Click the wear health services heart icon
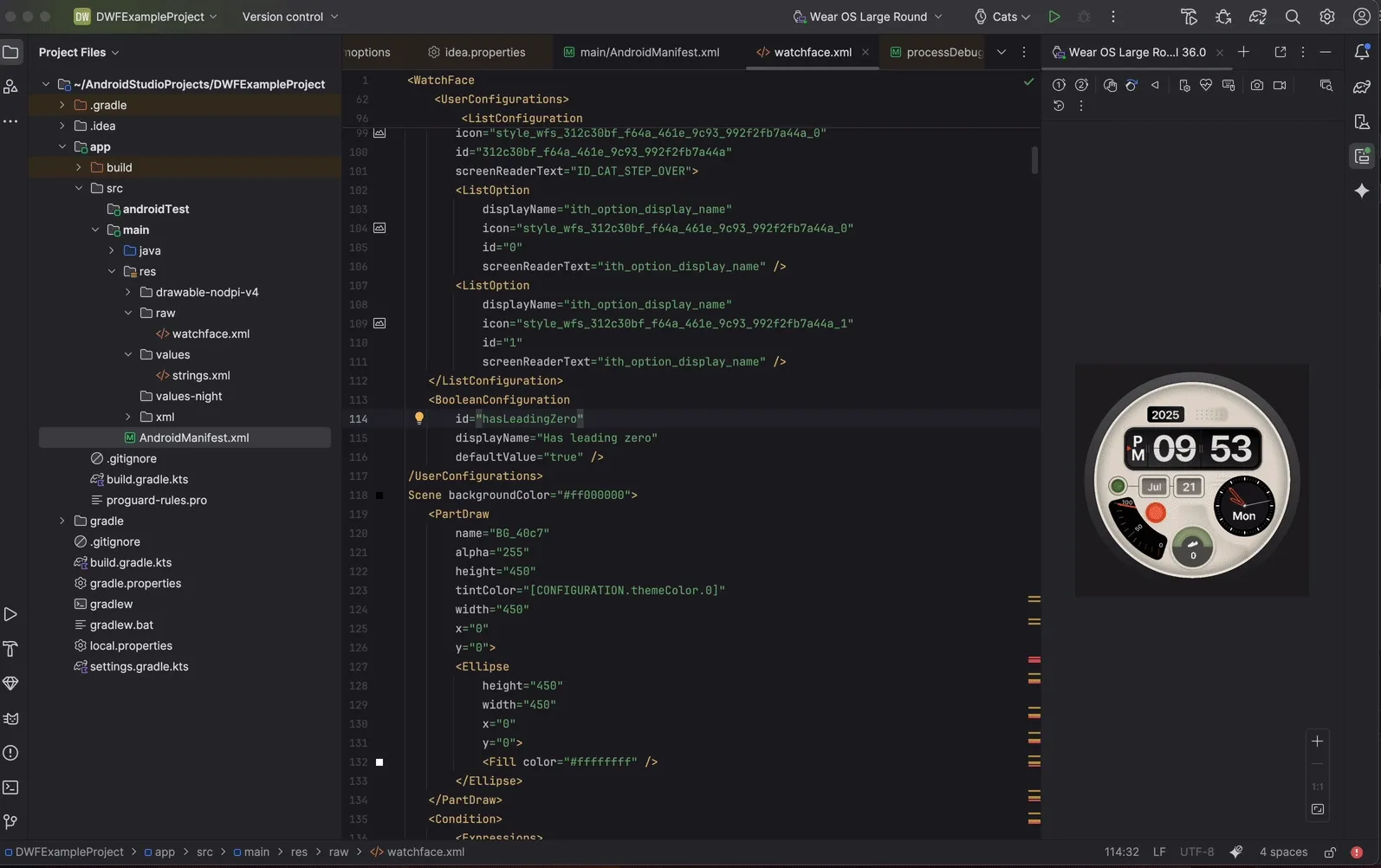1381x868 pixels. (x=1205, y=85)
